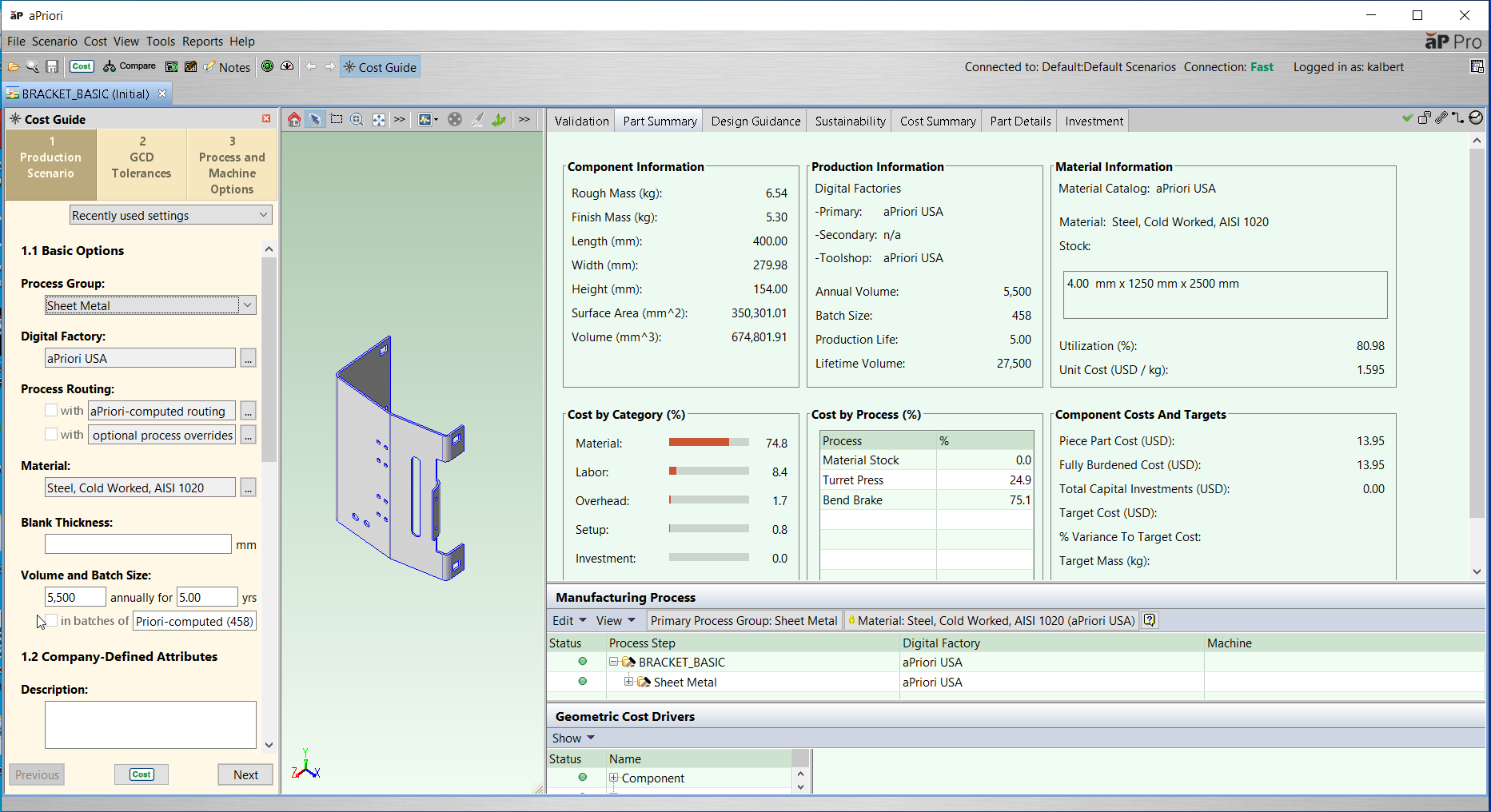Image resolution: width=1491 pixels, height=812 pixels.
Task: Activate the zoom-to-area magnifier tool
Action: [357, 119]
